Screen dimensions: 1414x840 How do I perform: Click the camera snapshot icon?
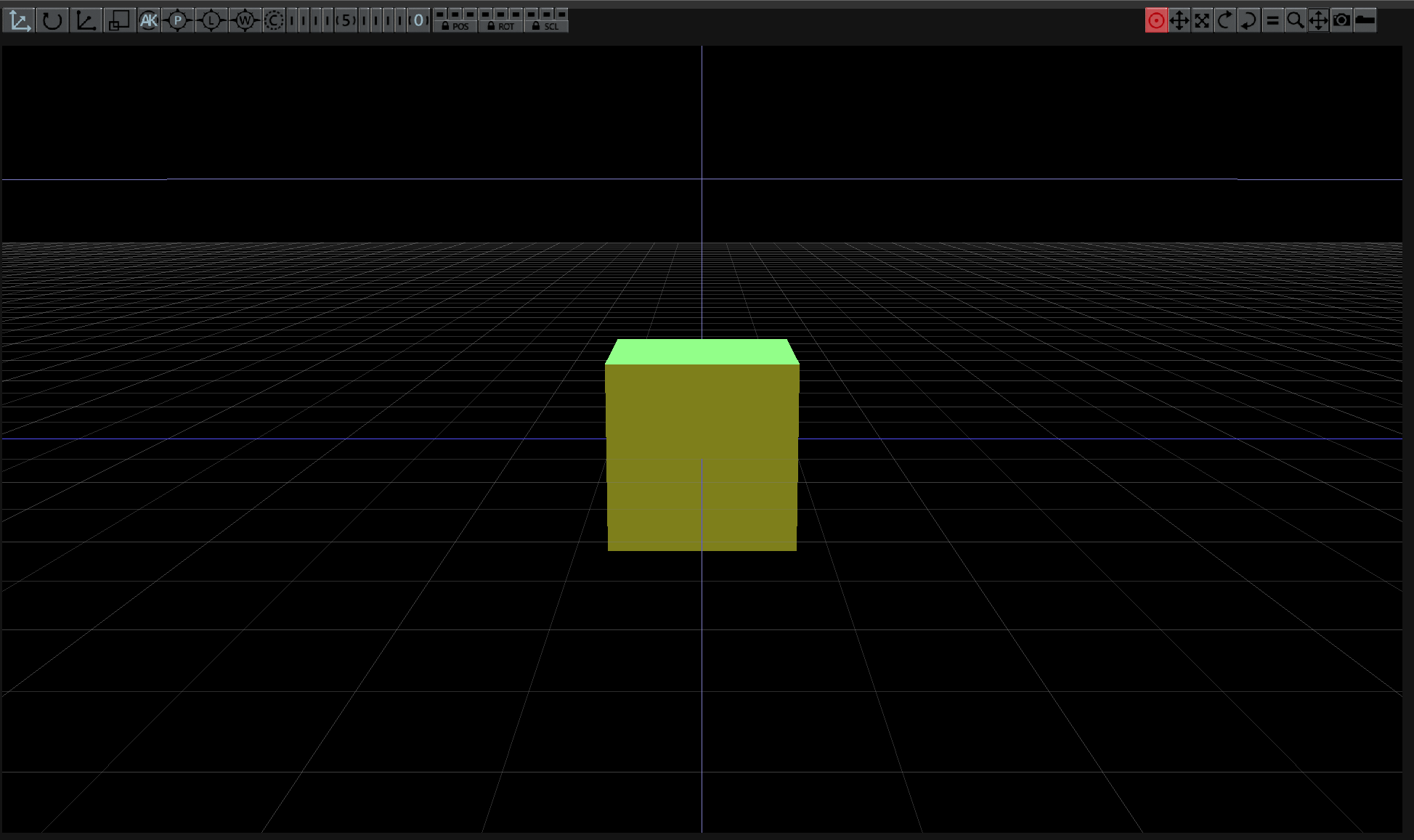pyautogui.click(x=1342, y=20)
